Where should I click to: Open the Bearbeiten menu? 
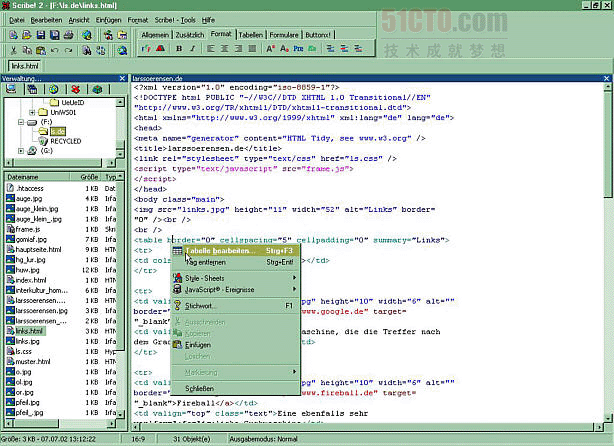click(x=46, y=20)
